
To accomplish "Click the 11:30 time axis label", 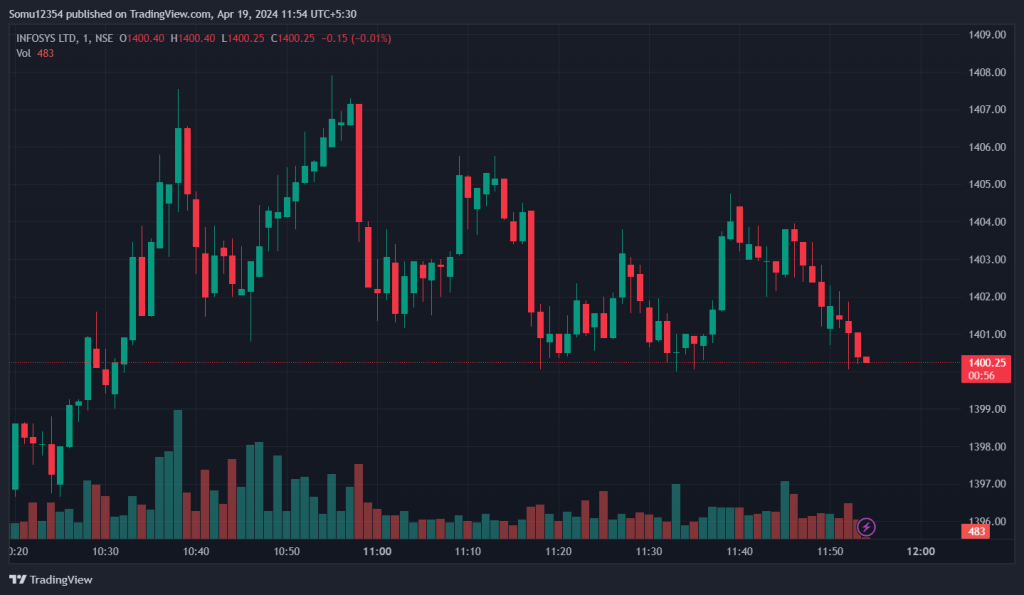I will [649, 552].
